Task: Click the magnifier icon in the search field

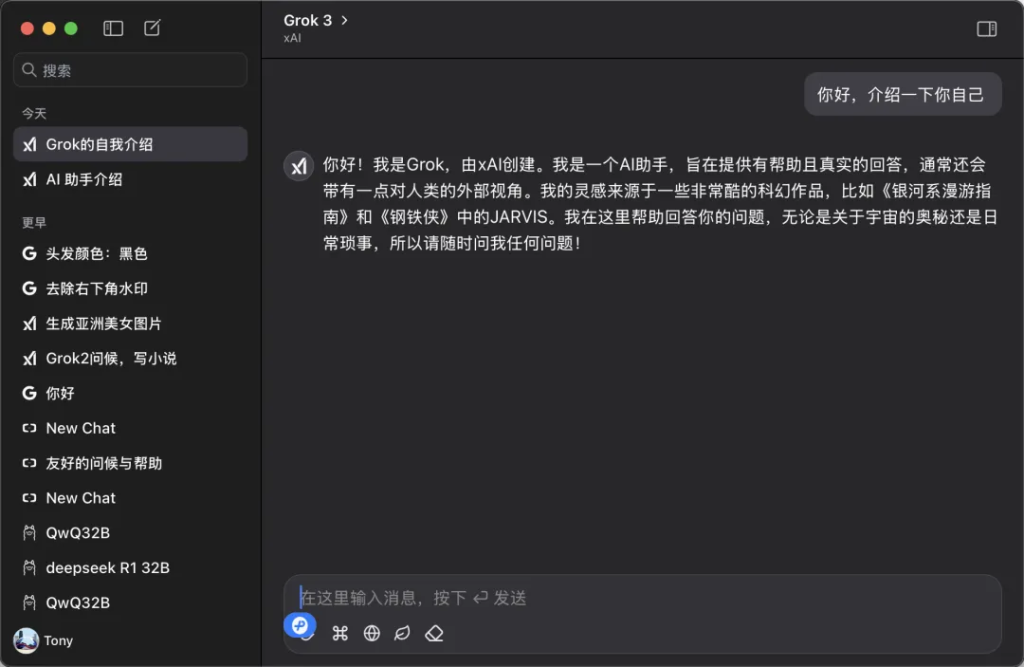Action: [x=29, y=70]
